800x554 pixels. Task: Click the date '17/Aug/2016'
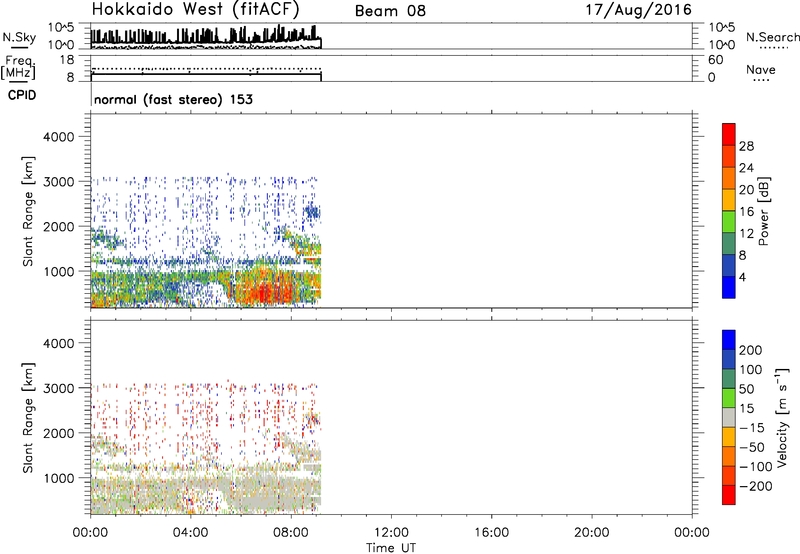tap(638, 10)
